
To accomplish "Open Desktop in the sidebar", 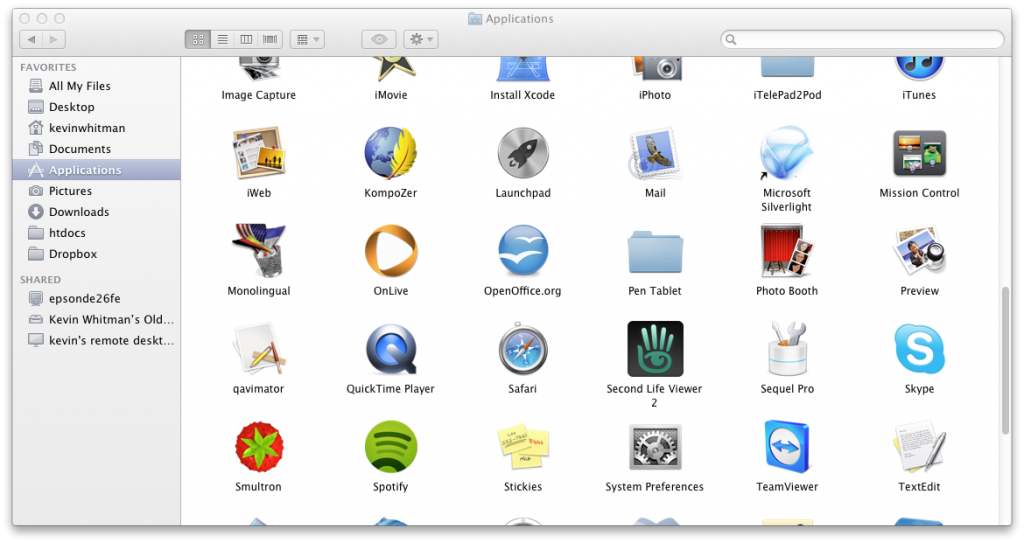I will [x=97, y=107].
